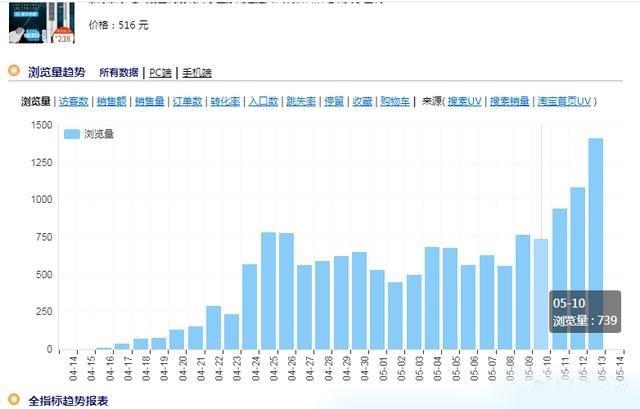Click the 04-22 bar in chart
Viewport: 640px width, 409px height.
tap(213, 328)
